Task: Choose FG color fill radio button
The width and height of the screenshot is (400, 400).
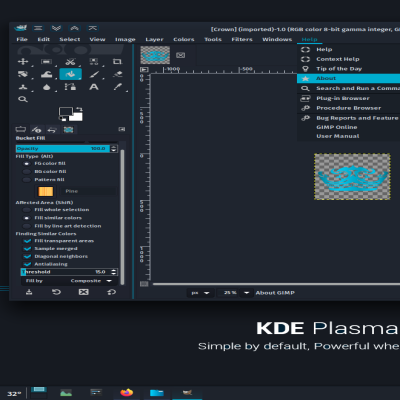Action: 26,163
